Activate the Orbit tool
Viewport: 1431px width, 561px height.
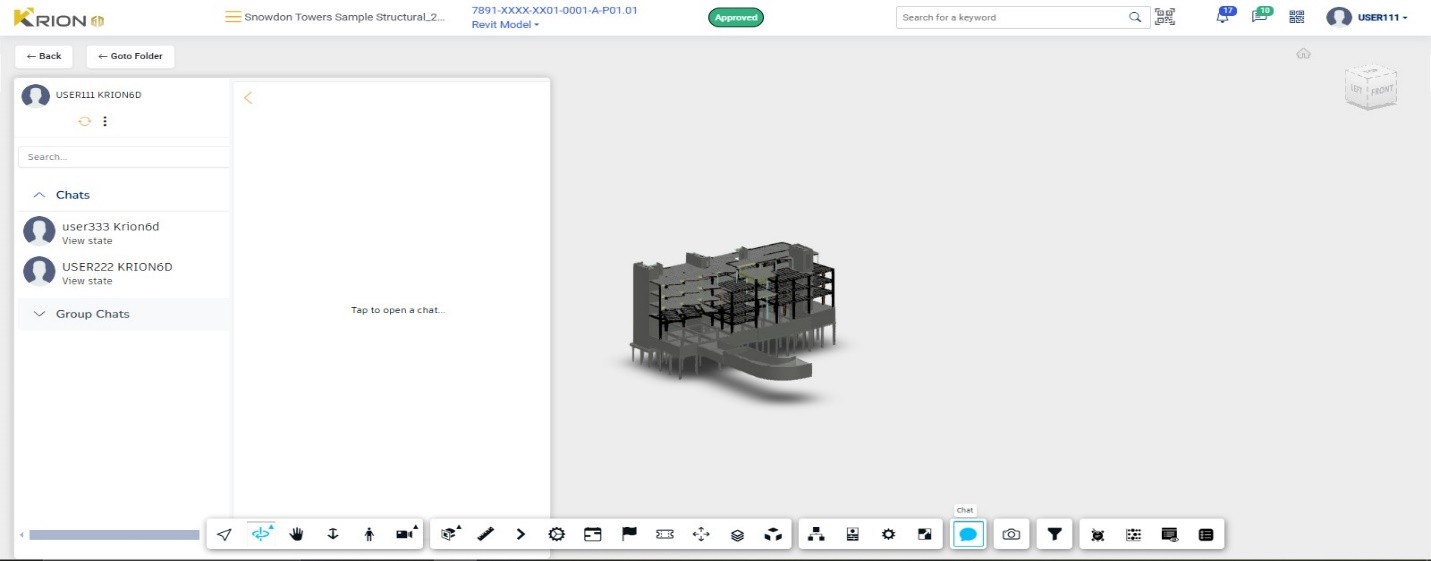point(262,535)
